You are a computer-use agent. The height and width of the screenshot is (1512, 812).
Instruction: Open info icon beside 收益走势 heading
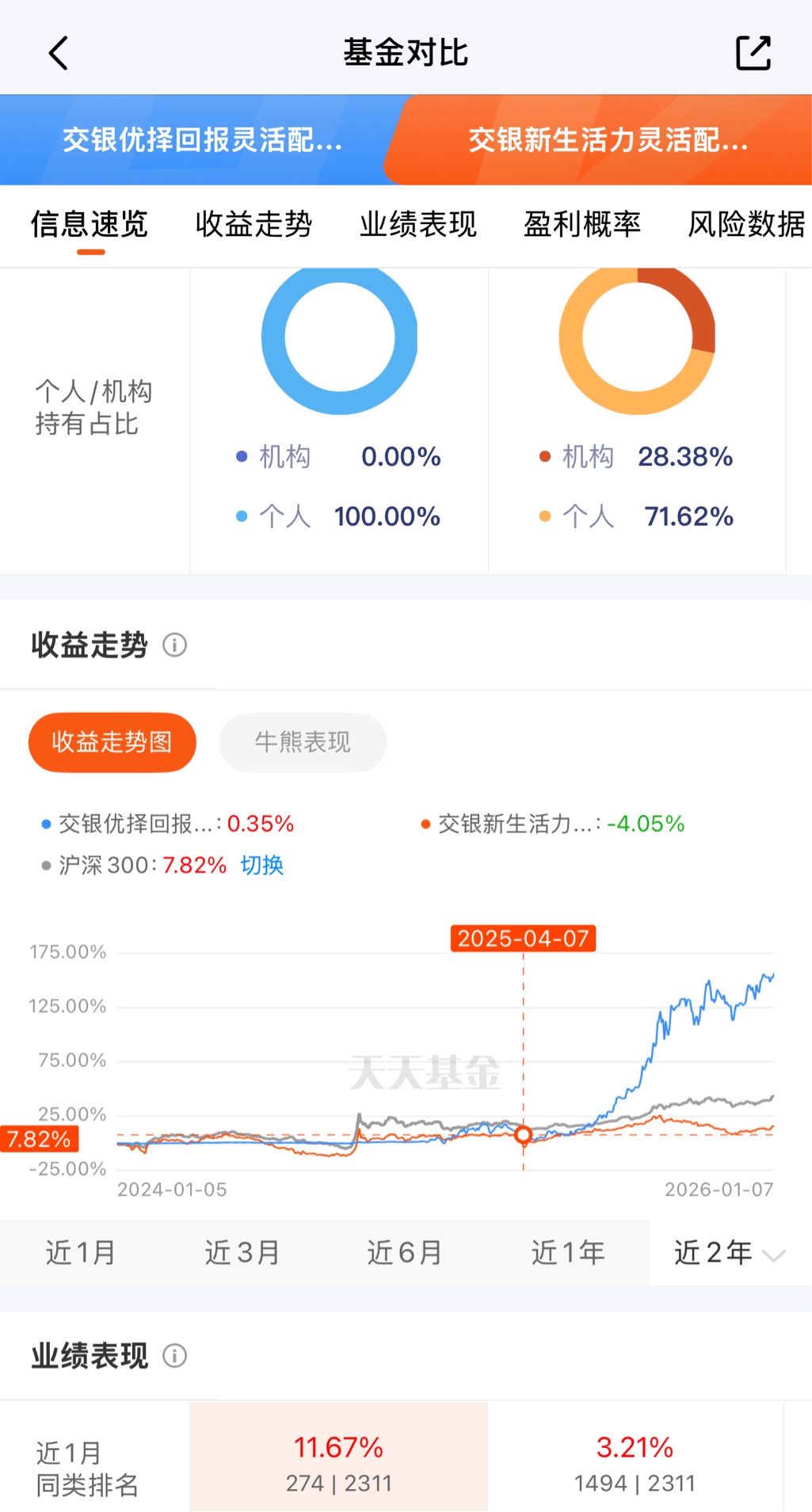click(x=174, y=646)
